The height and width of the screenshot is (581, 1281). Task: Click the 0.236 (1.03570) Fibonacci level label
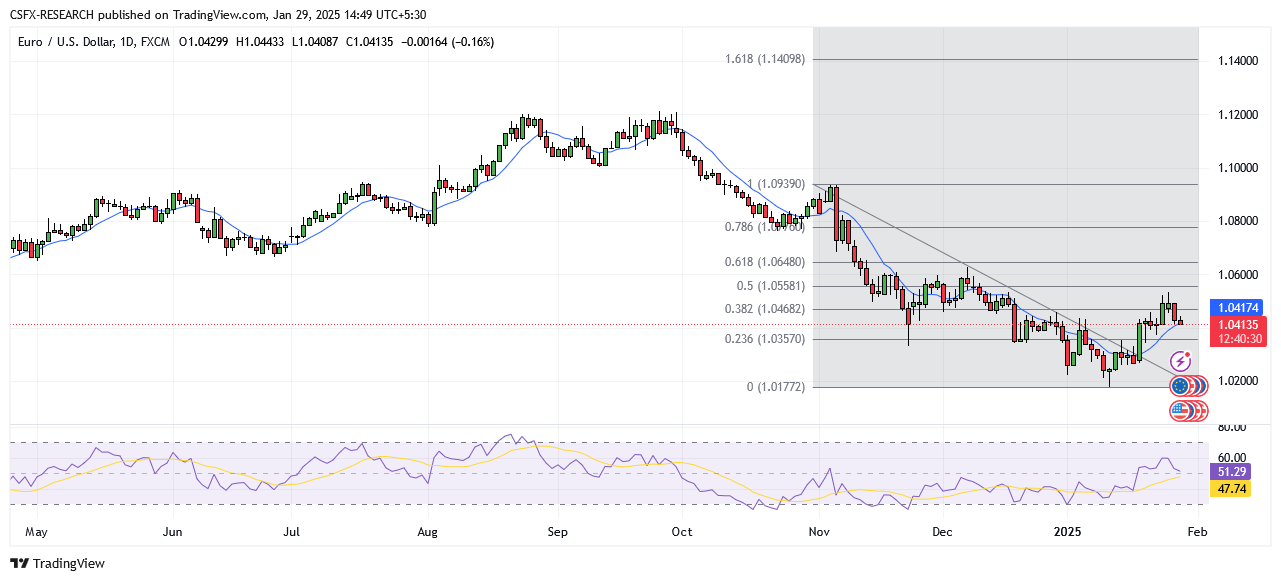pyautogui.click(x=765, y=339)
